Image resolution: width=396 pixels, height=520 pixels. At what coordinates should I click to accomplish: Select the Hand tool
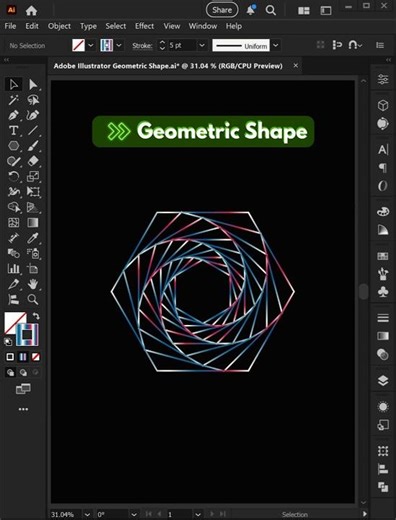pyautogui.click(x=33, y=284)
